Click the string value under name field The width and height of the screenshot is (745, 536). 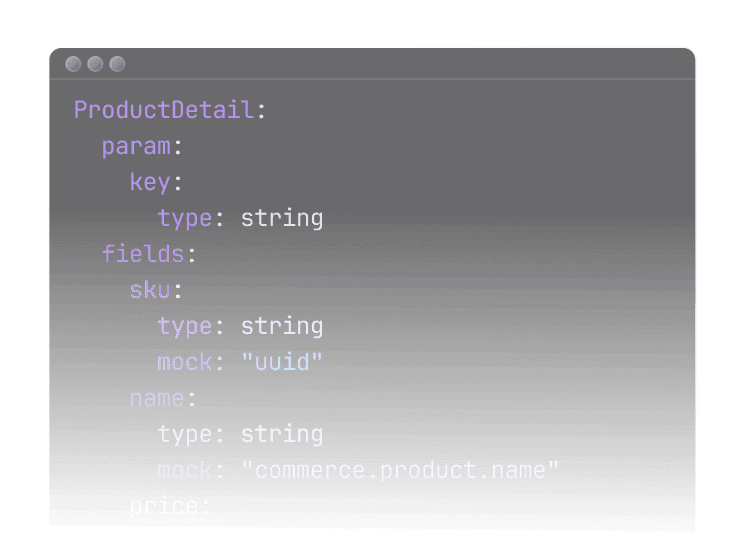282,434
